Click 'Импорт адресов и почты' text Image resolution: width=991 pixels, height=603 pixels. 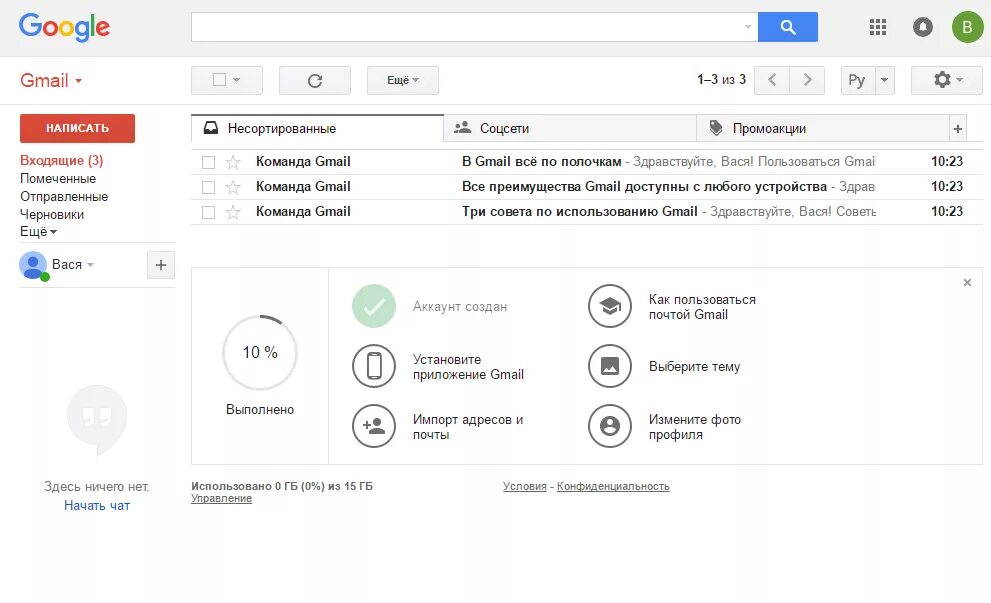(468, 427)
